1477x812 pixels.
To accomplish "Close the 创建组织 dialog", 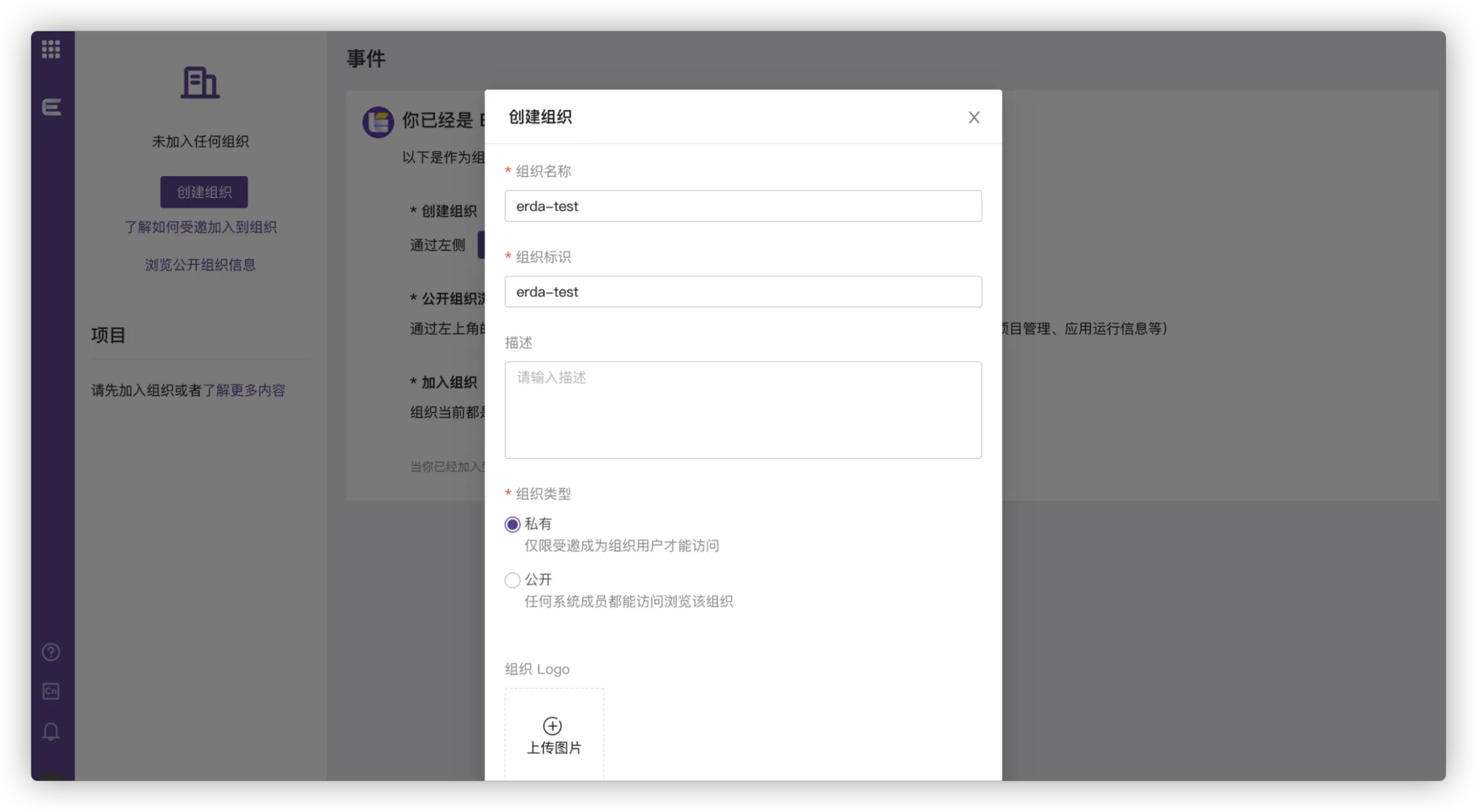I will point(974,117).
